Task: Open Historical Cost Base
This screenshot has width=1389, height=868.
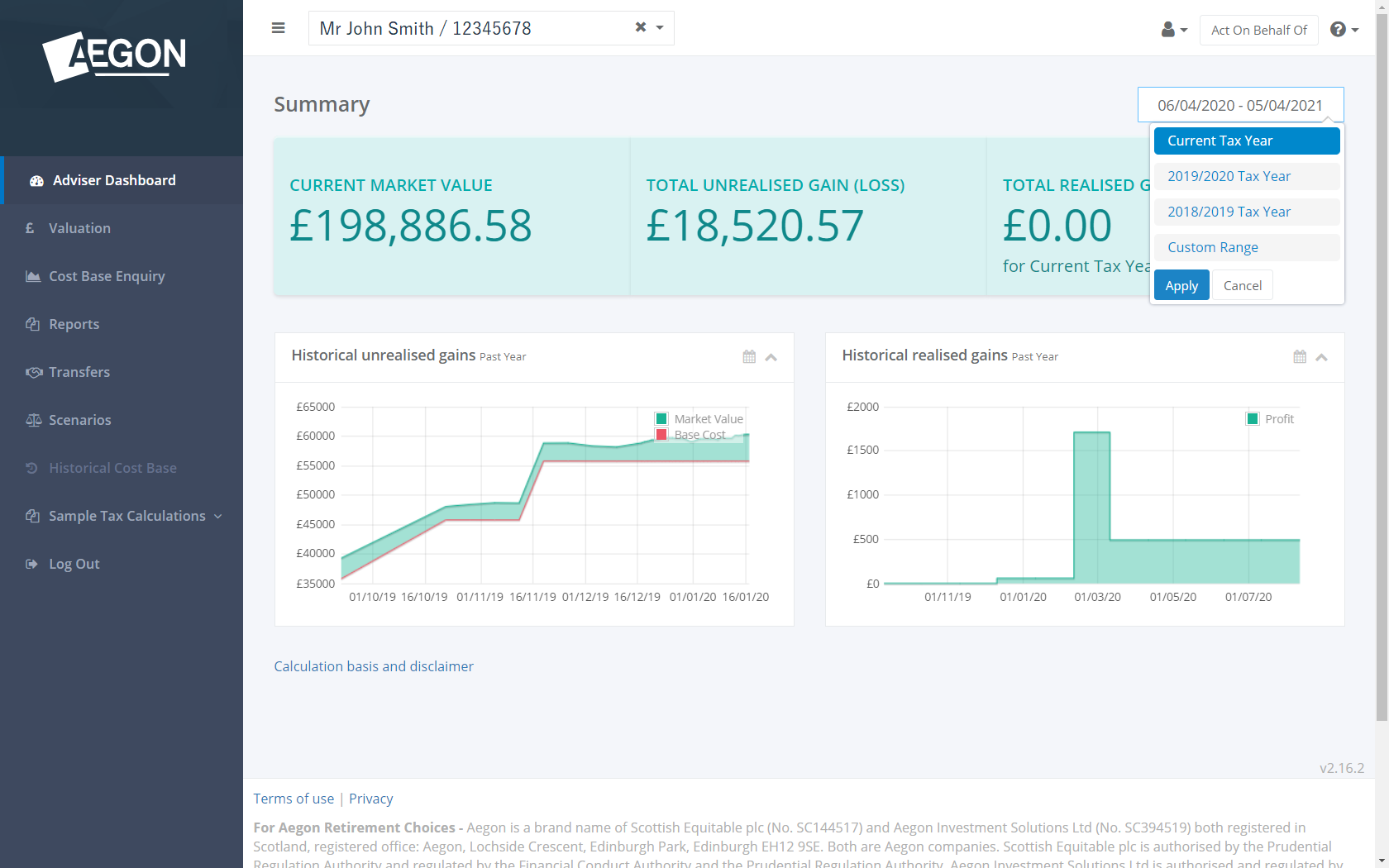Action: tap(122, 468)
